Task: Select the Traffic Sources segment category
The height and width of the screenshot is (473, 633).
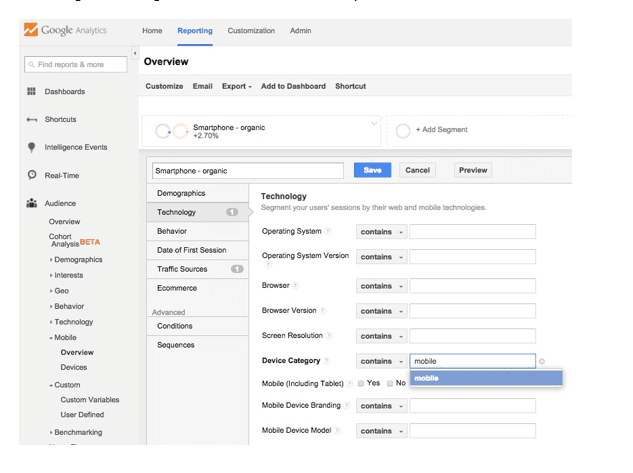Action: [x=183, y=269]
